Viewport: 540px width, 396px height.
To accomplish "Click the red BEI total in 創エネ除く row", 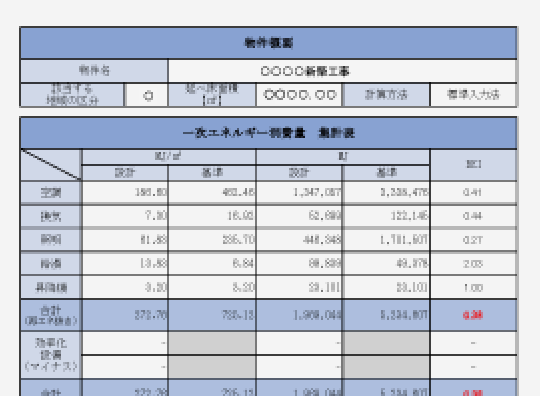I will coord(474,315).
